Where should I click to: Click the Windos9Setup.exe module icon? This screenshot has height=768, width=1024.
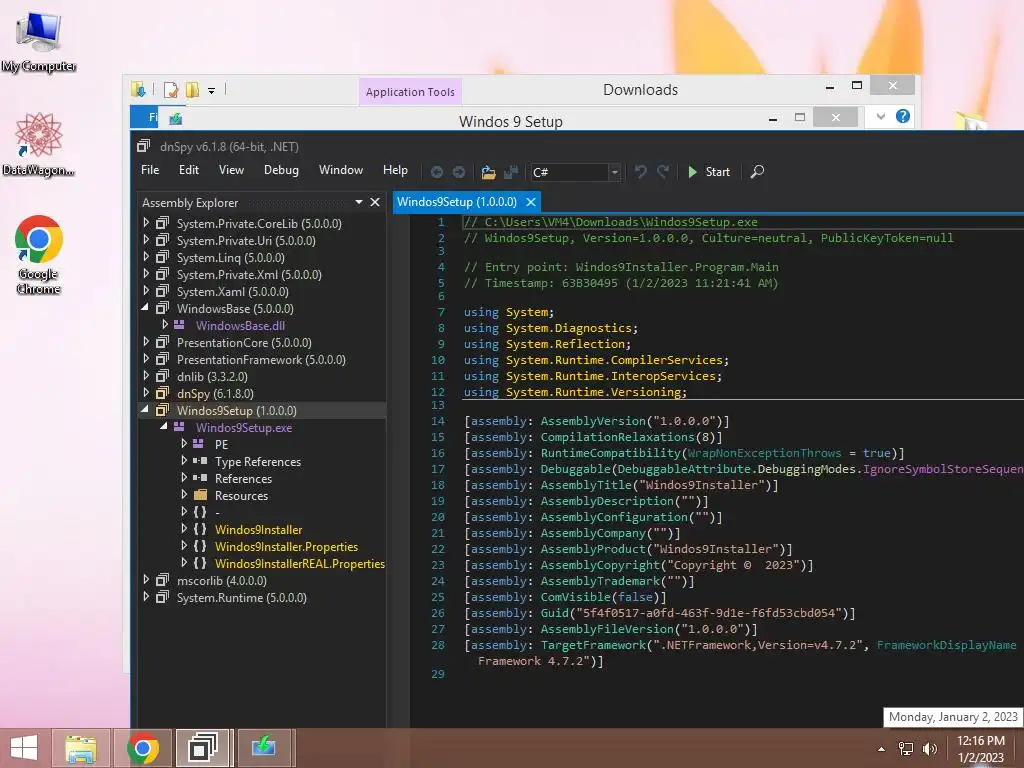pyautogui.click(x=179, y=426)
